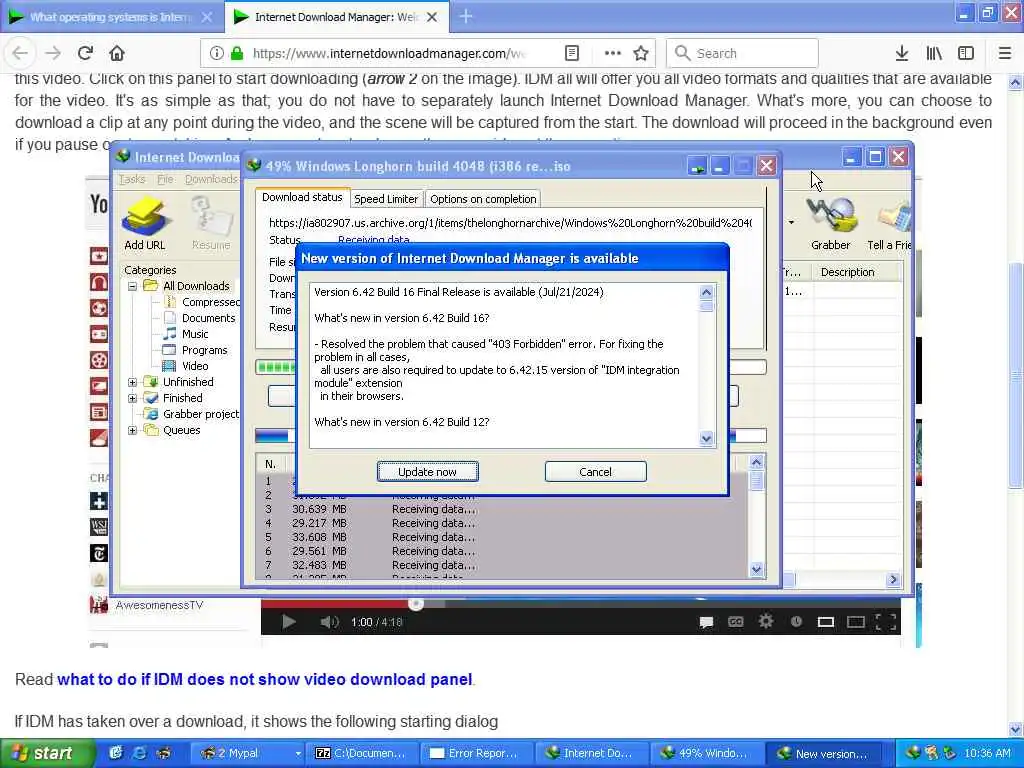Expand the Unfinished category node
The width and height of the screenshot is (1024, 768).
133,382
